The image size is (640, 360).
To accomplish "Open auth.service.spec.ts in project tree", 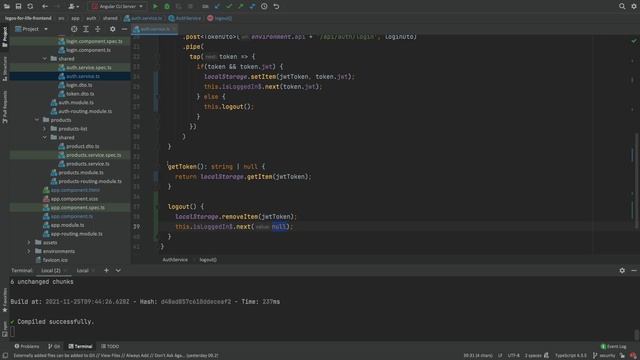I will [89, 67].
